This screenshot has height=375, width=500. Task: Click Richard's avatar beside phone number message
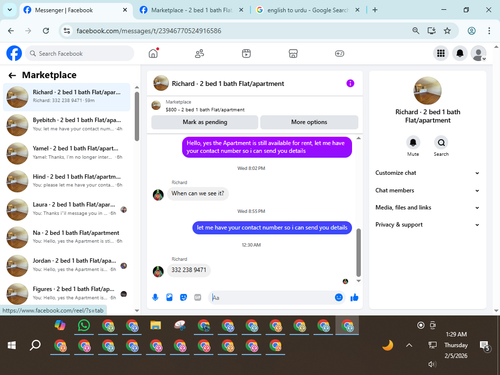(x=158, y=271)
